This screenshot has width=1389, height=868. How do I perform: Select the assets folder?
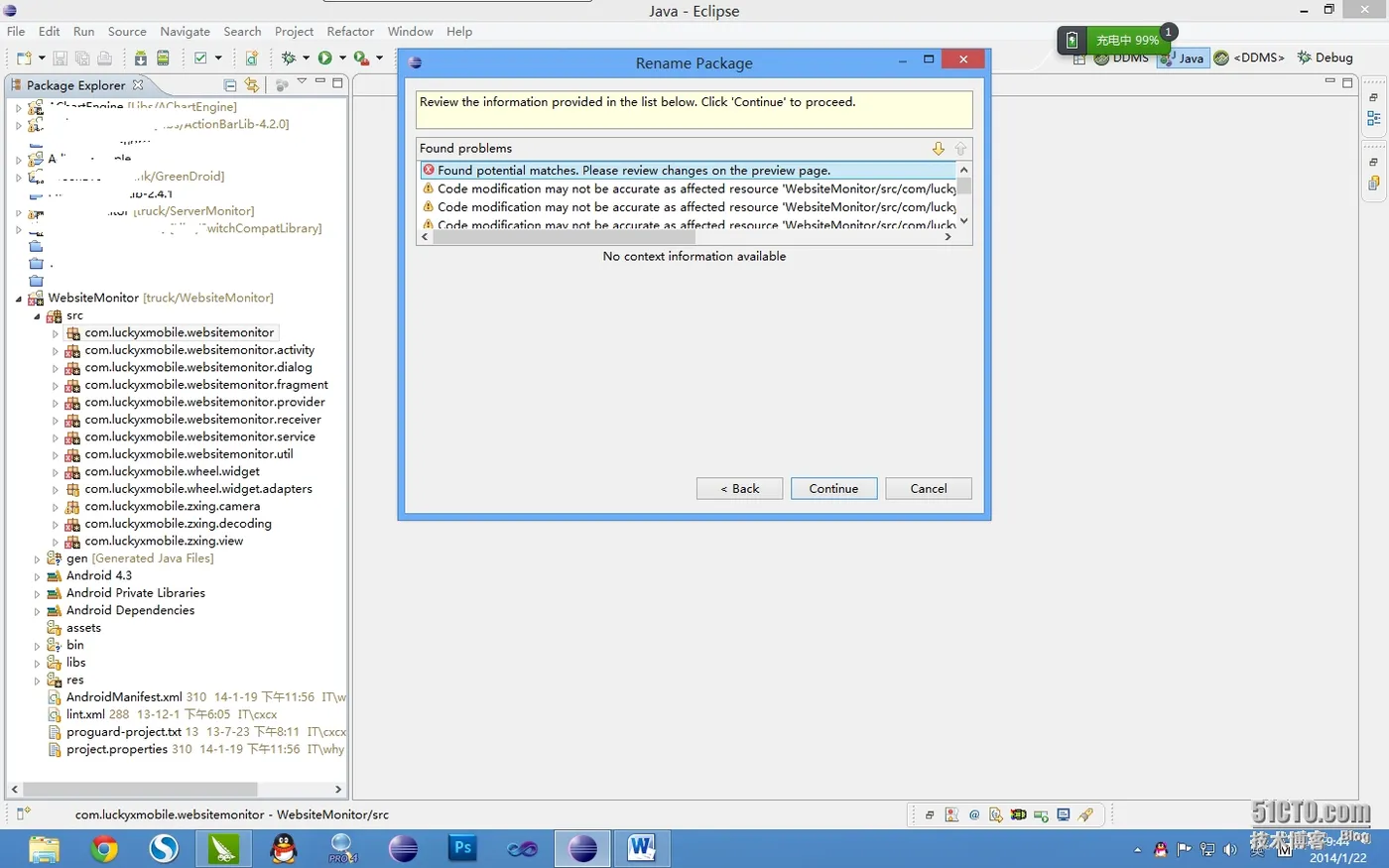83,628
